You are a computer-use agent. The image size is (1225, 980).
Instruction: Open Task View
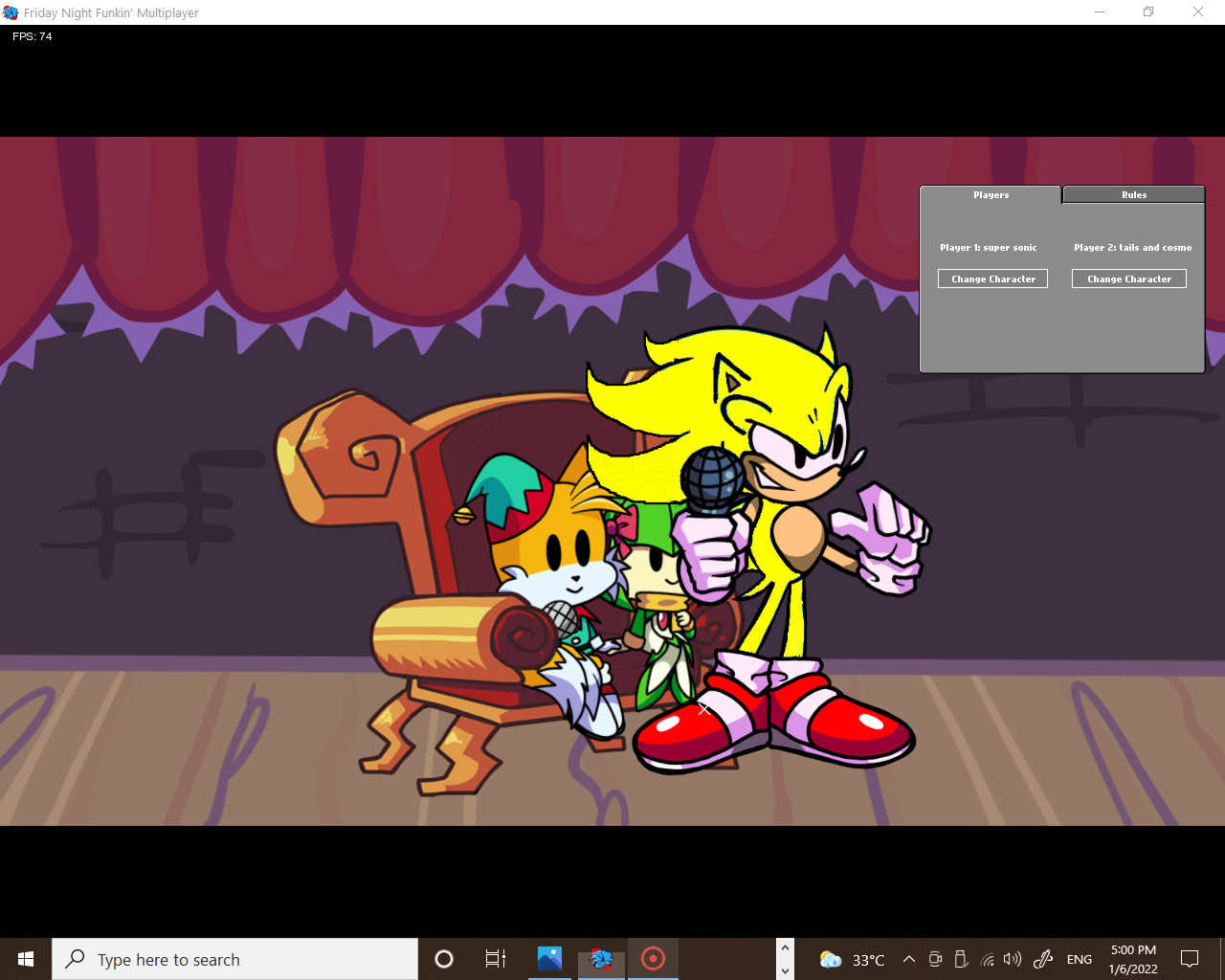495,959
